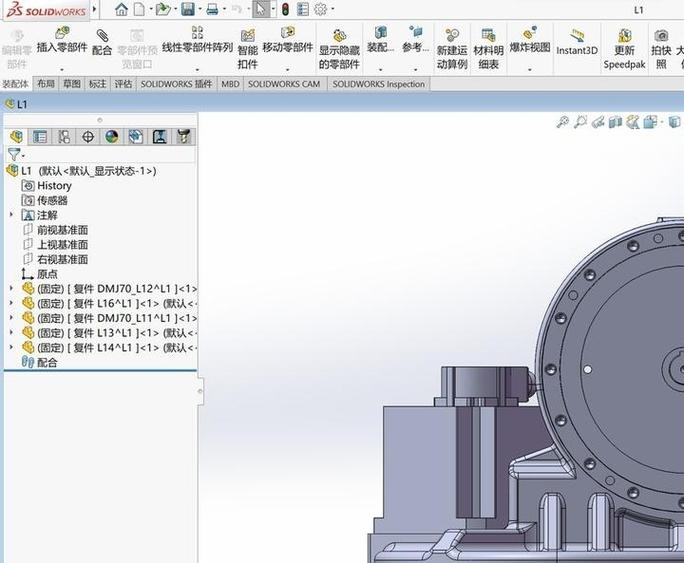Click the Mate (配合) paperclip tool
This screenshot has height=563, width=684.
coord(102,42)
